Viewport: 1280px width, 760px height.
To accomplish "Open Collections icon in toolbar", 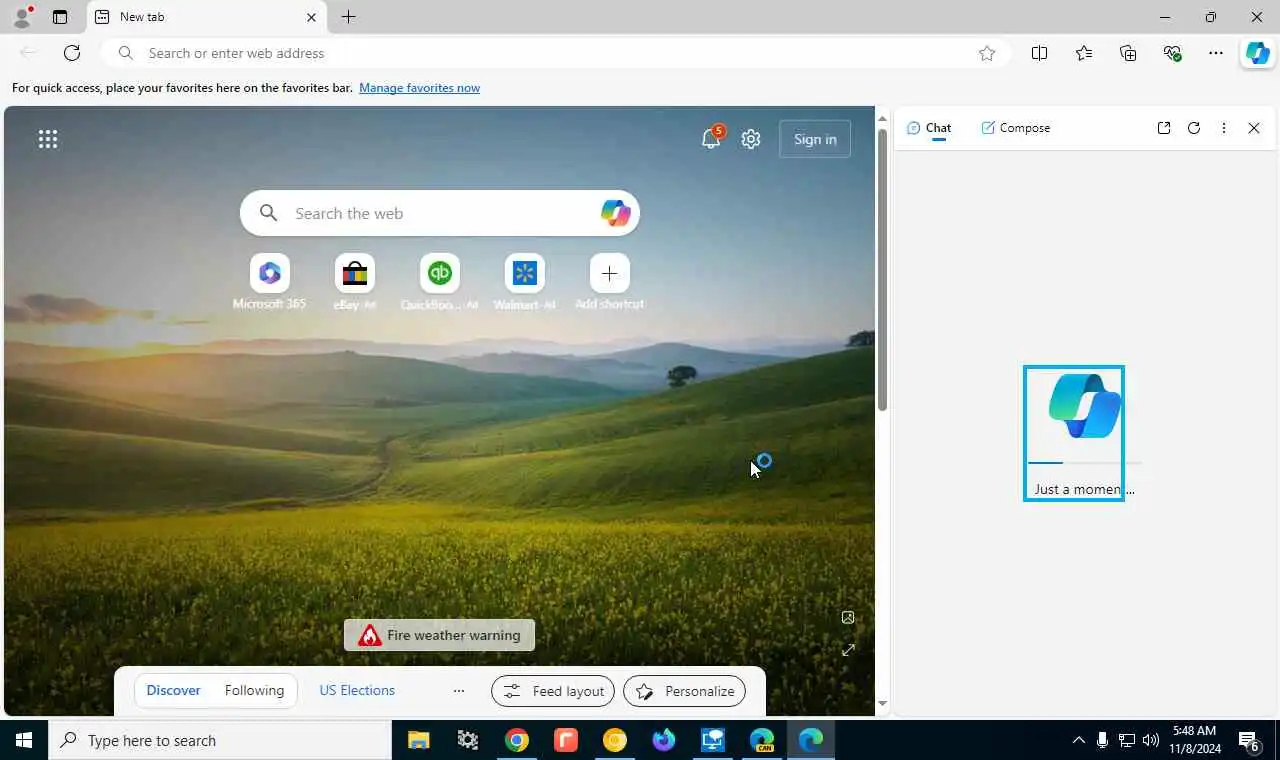I will click(1128, 53).
